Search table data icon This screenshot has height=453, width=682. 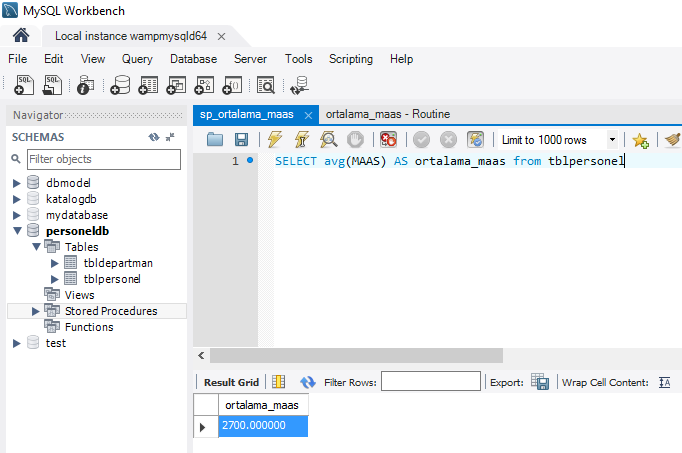(266, 85)
